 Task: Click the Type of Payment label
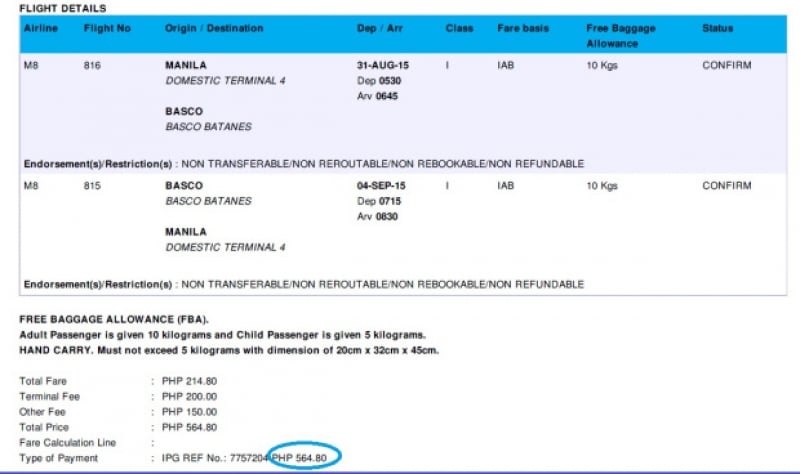(58, 458)
